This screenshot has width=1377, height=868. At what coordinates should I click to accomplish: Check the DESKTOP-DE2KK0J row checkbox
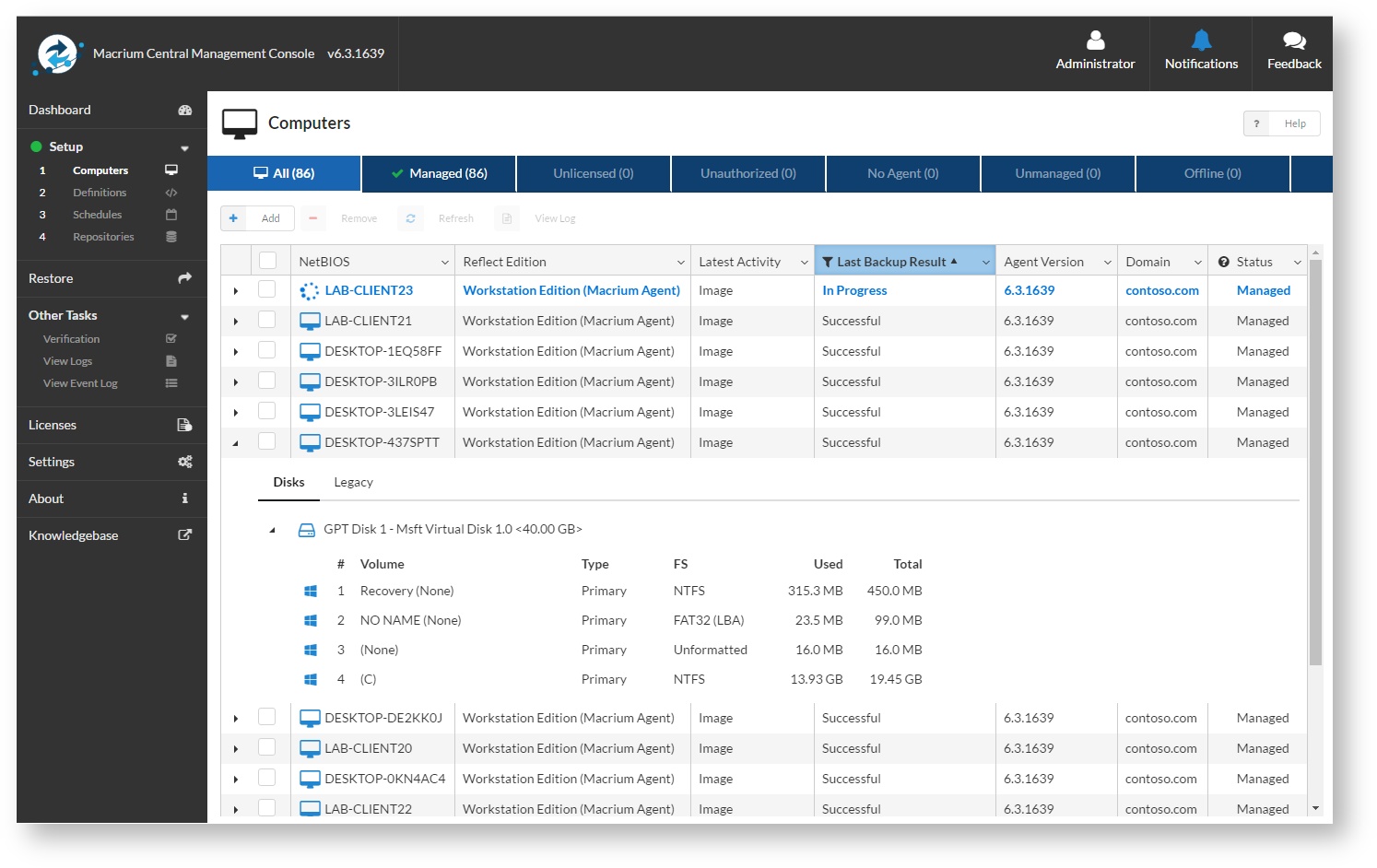pos(266,717)
